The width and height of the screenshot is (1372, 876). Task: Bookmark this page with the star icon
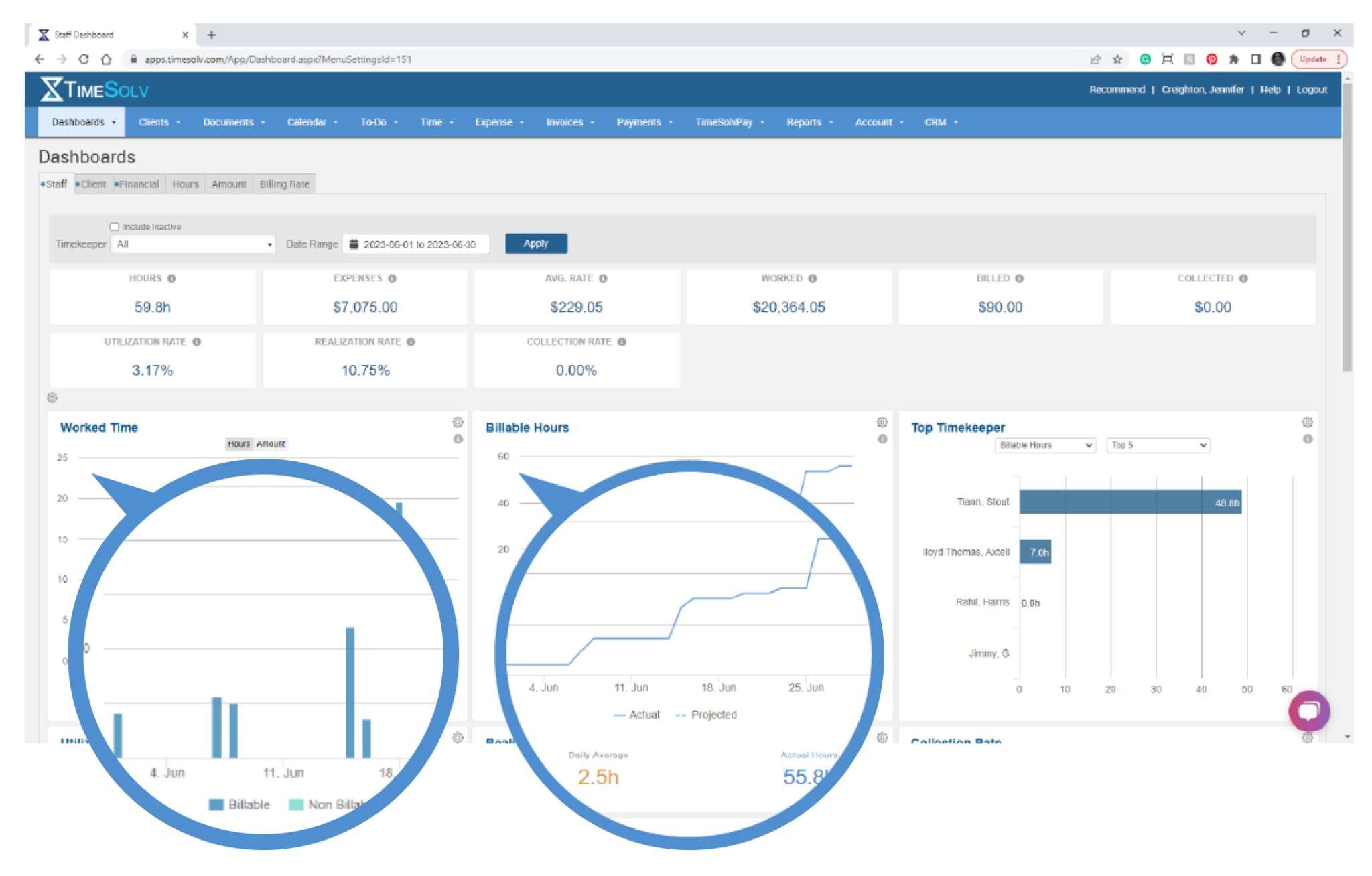[x=1117, y=59]
